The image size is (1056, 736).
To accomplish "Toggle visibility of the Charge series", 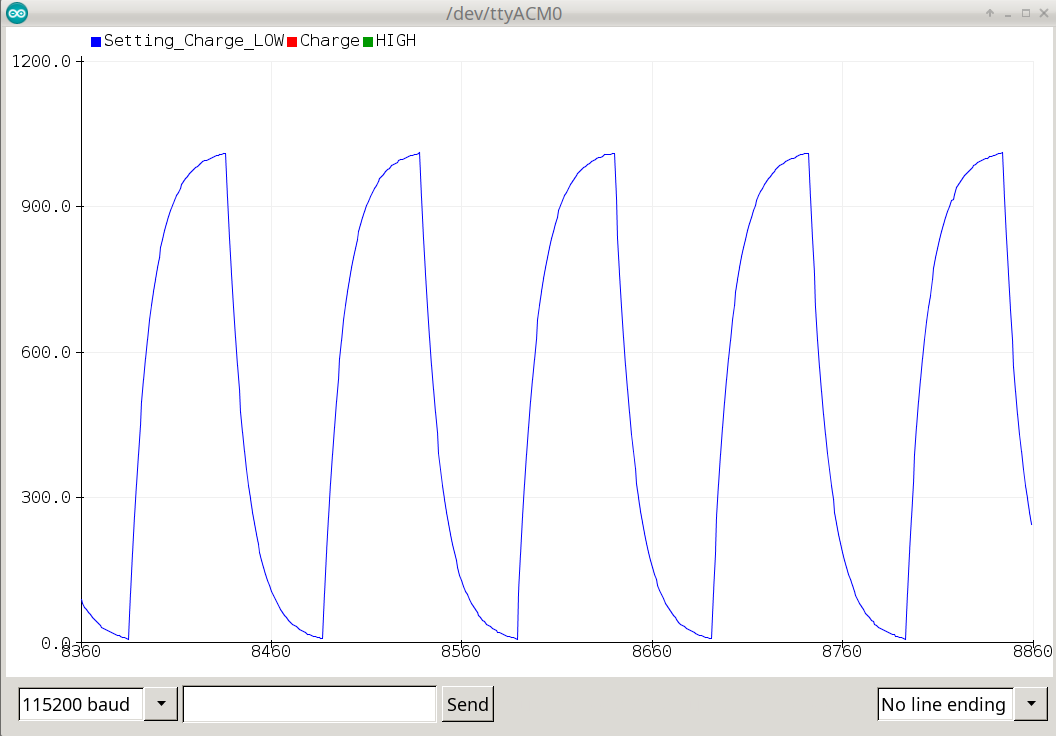I will [x=291, y=41].
